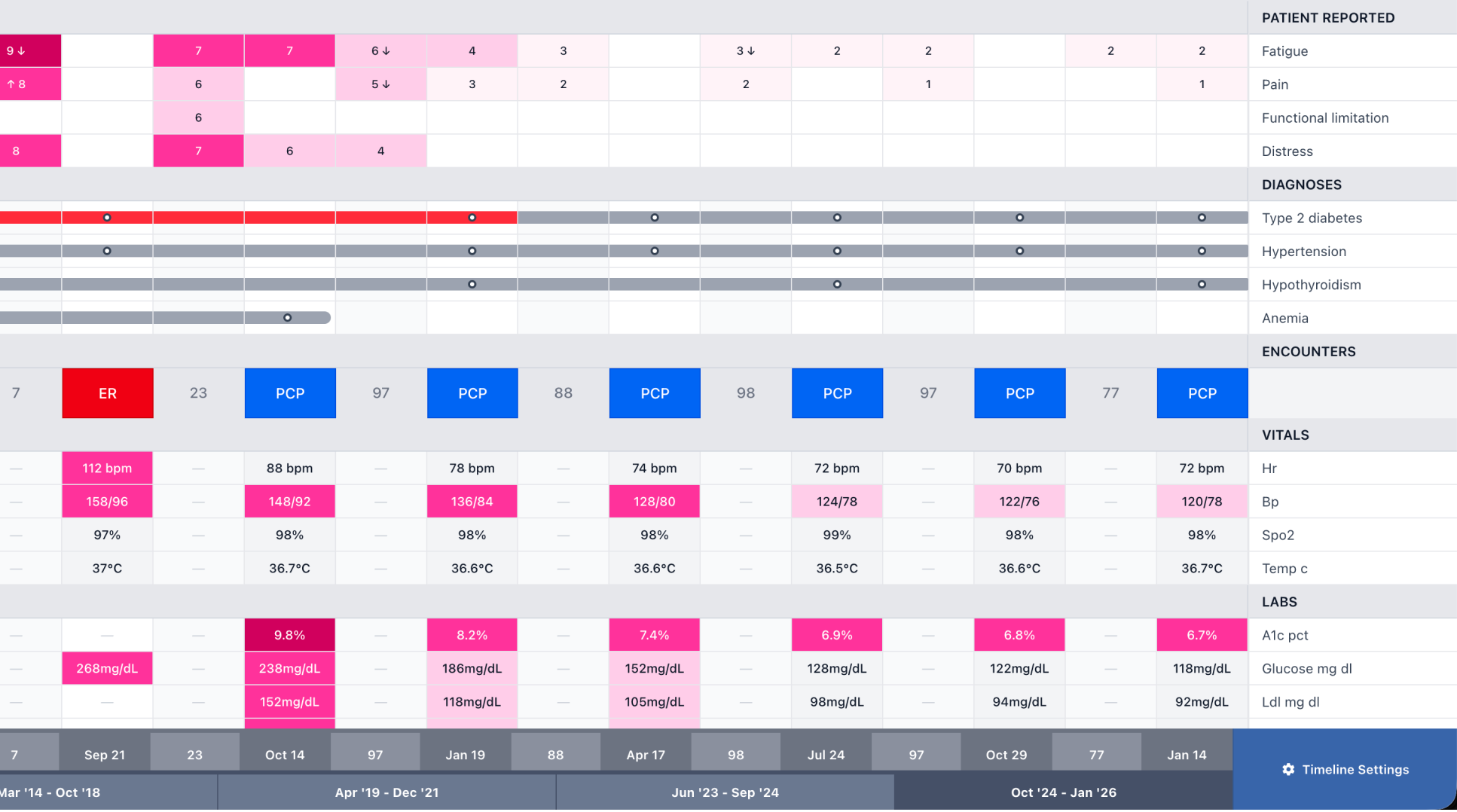Select the Apr '19 - Dec '21 range
This screenshot has height=812, width=1457.
386,792
